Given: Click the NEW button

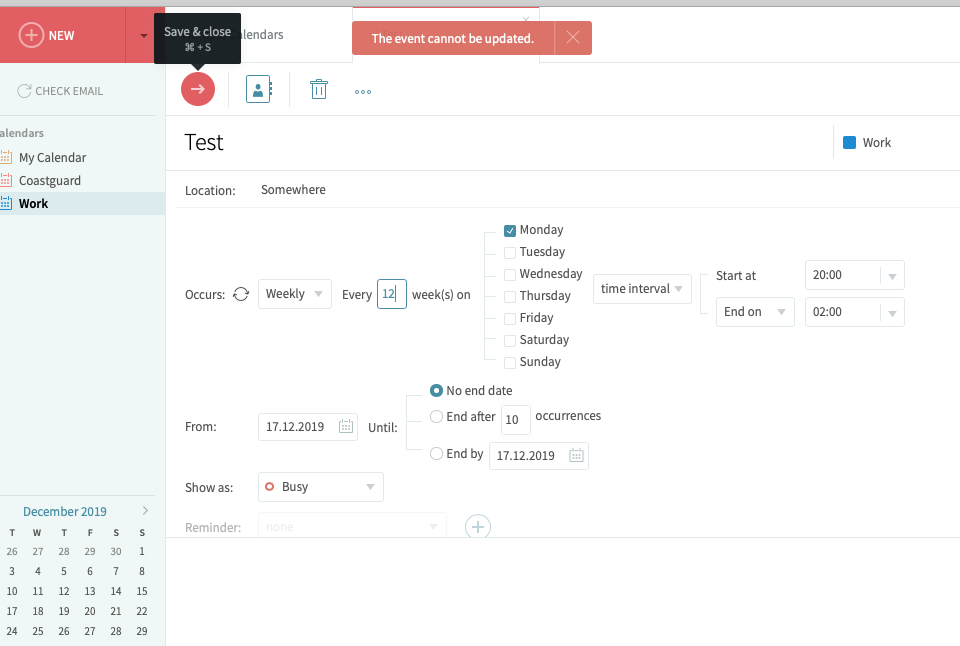Looking at the screenshot, I should click(47, 36).
